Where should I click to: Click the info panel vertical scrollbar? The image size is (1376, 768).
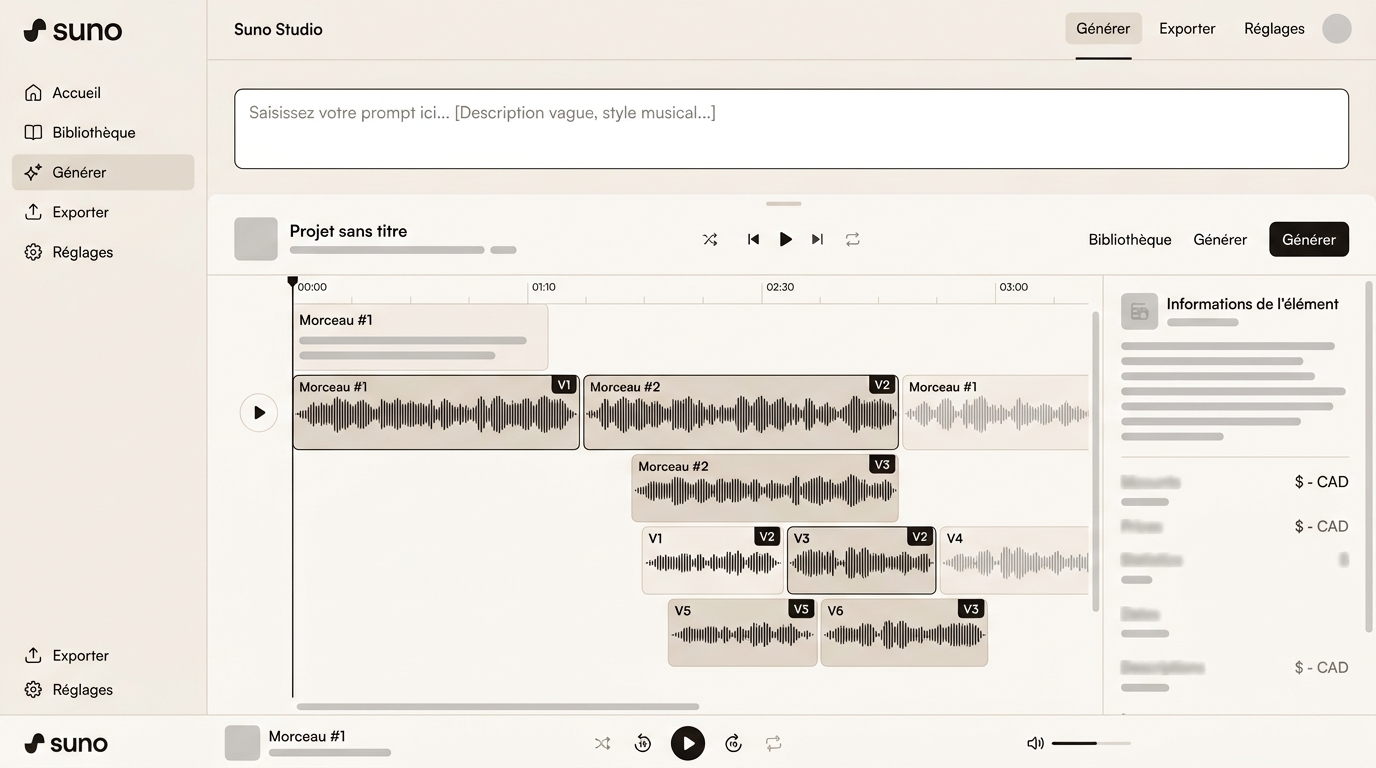point(1369,456)
